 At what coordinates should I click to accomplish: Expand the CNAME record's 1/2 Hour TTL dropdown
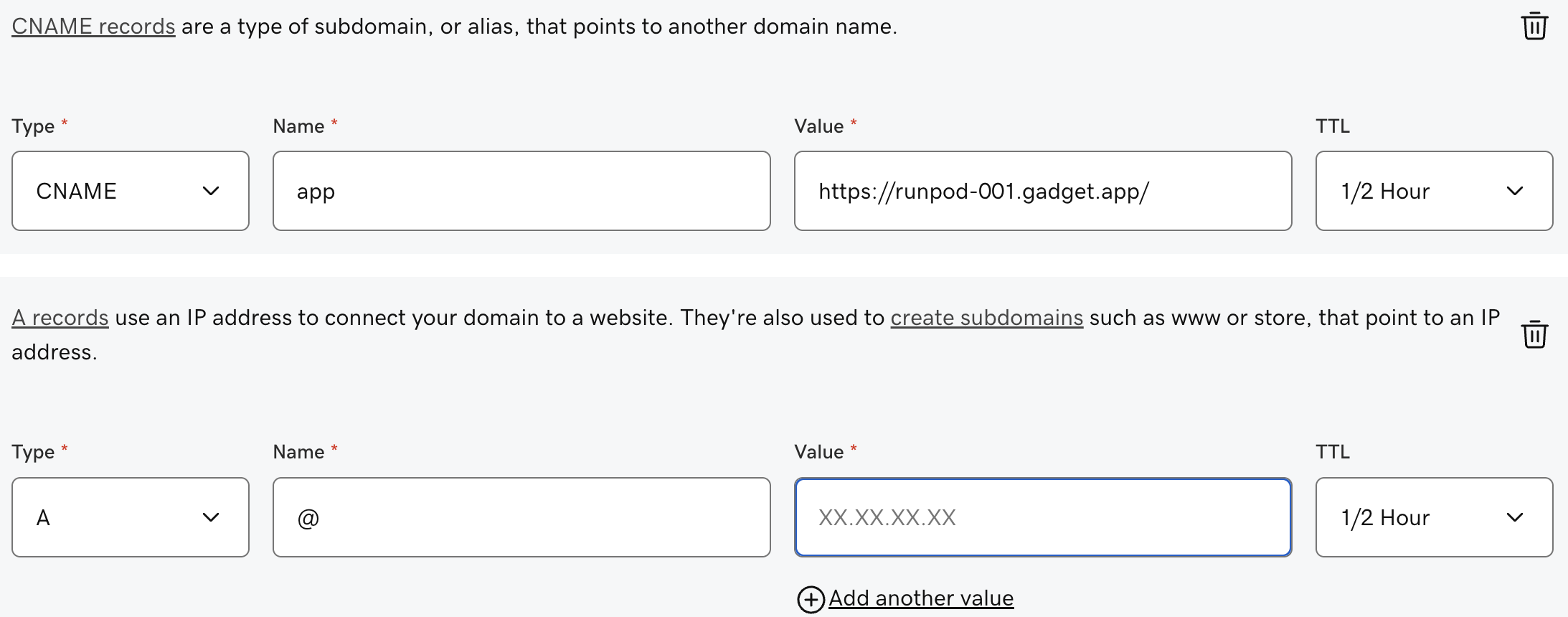click(x=1433, y=191)
